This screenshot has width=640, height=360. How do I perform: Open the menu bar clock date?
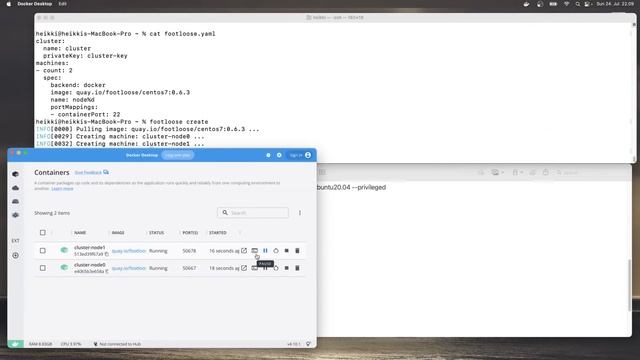click(x=615, y=4)
